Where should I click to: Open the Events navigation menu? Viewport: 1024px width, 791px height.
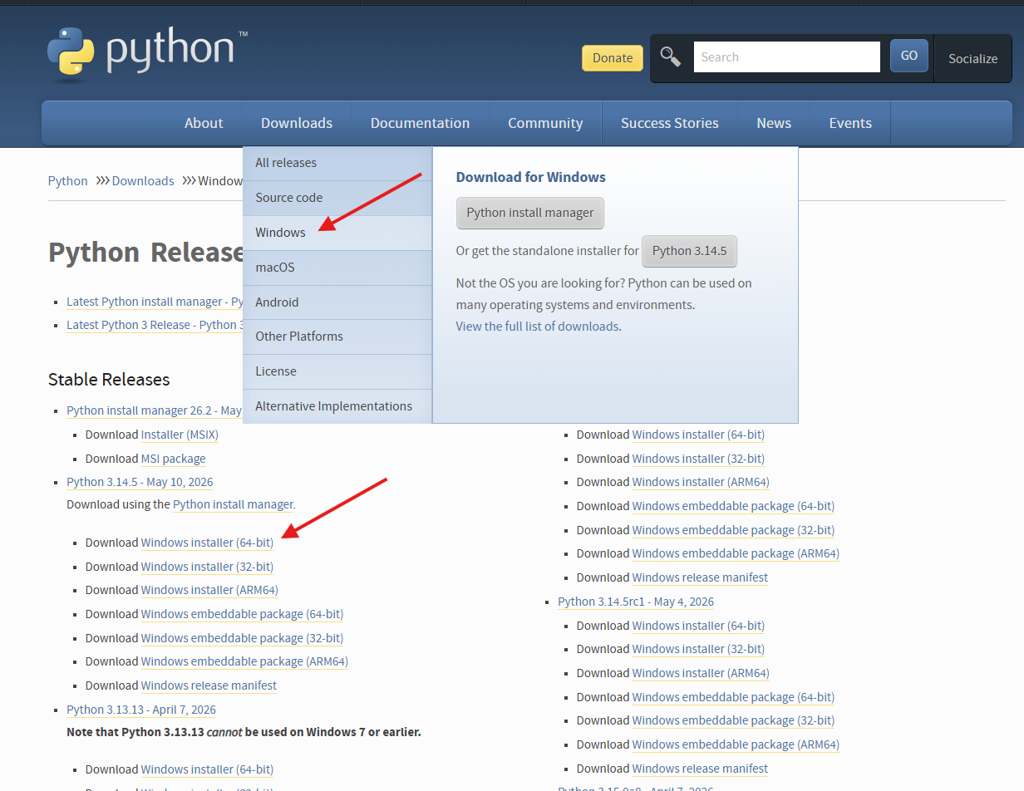point(850,123)
